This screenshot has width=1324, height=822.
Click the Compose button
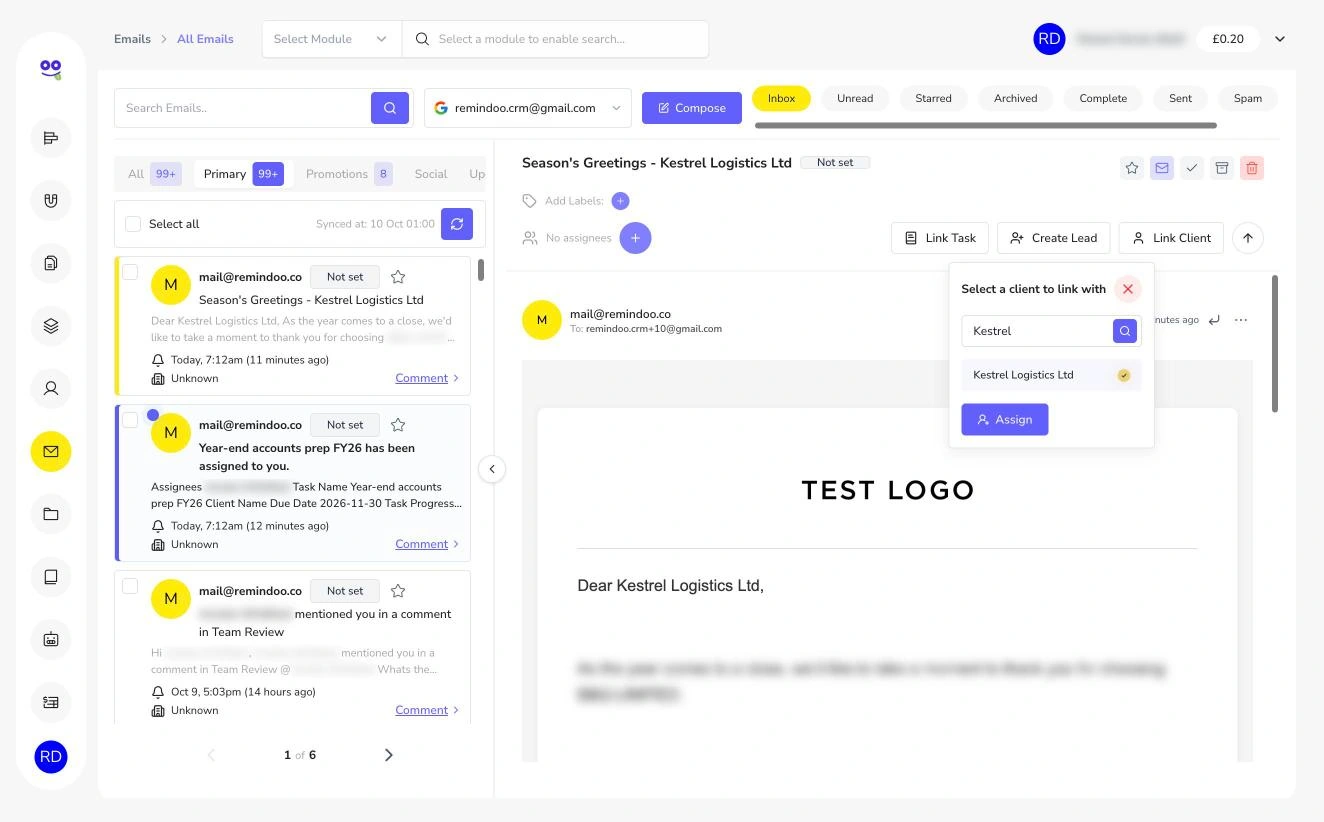[x=692, y=108]
